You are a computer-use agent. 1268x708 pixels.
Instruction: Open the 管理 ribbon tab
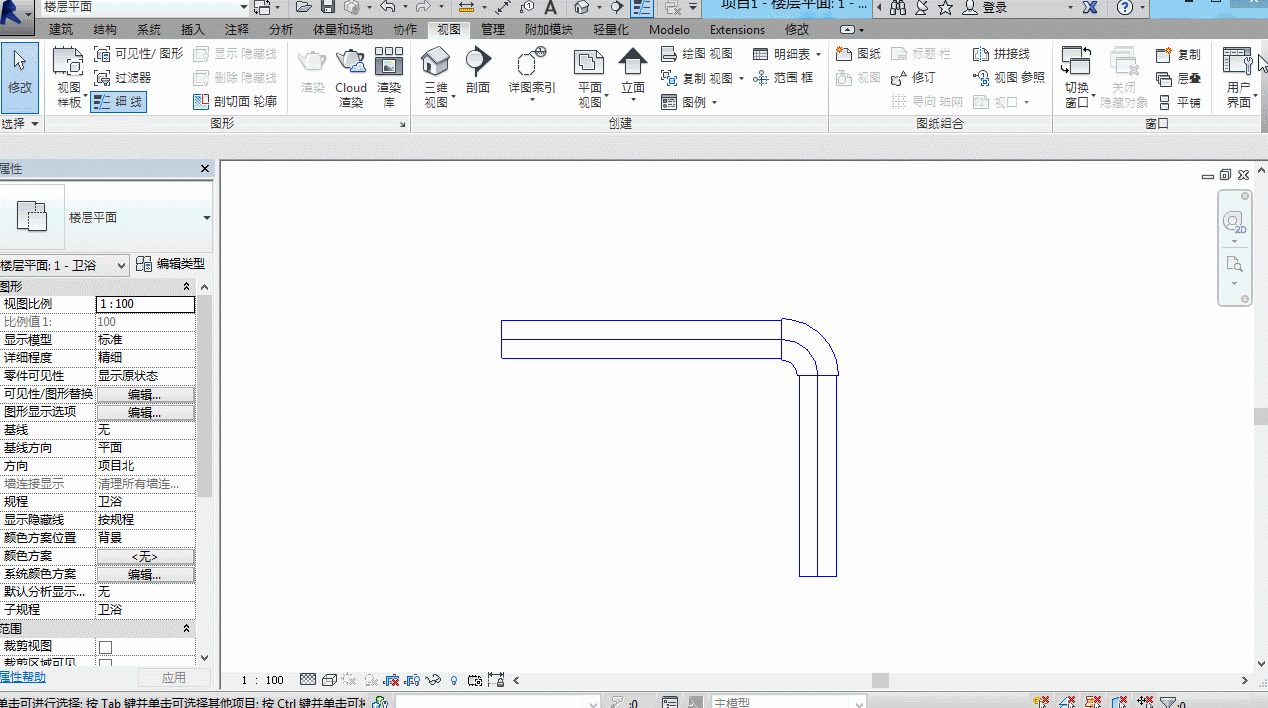click(493, 30)
